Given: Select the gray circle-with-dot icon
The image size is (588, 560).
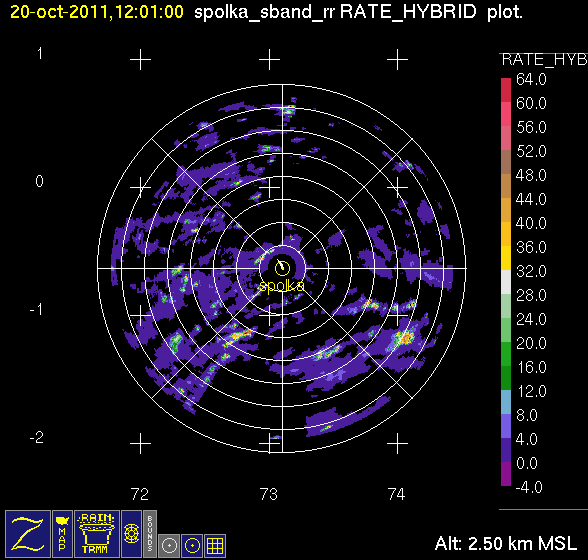Looking at the screenshot, I should tap(169, 546).
